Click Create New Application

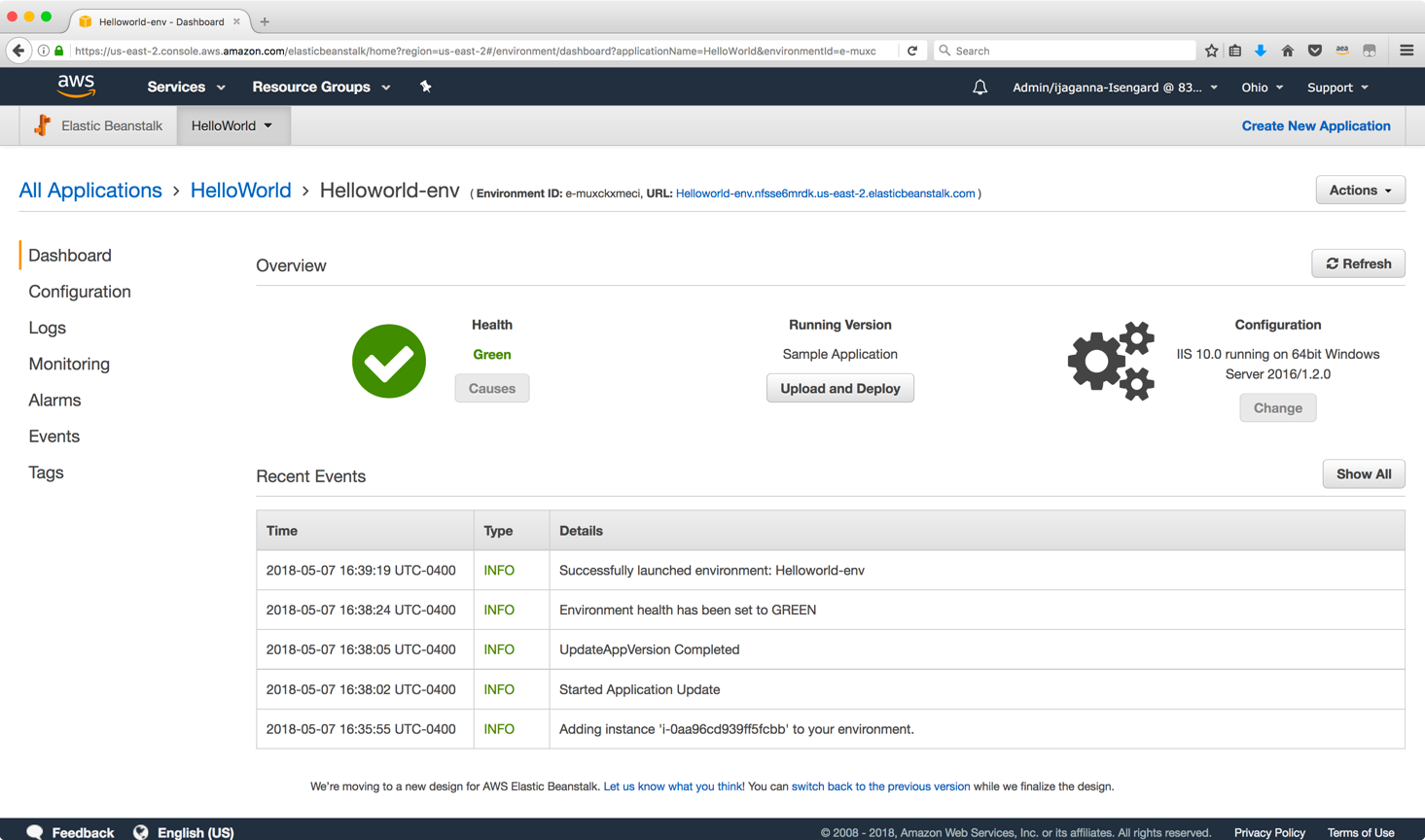click(x=1315, y=125)
